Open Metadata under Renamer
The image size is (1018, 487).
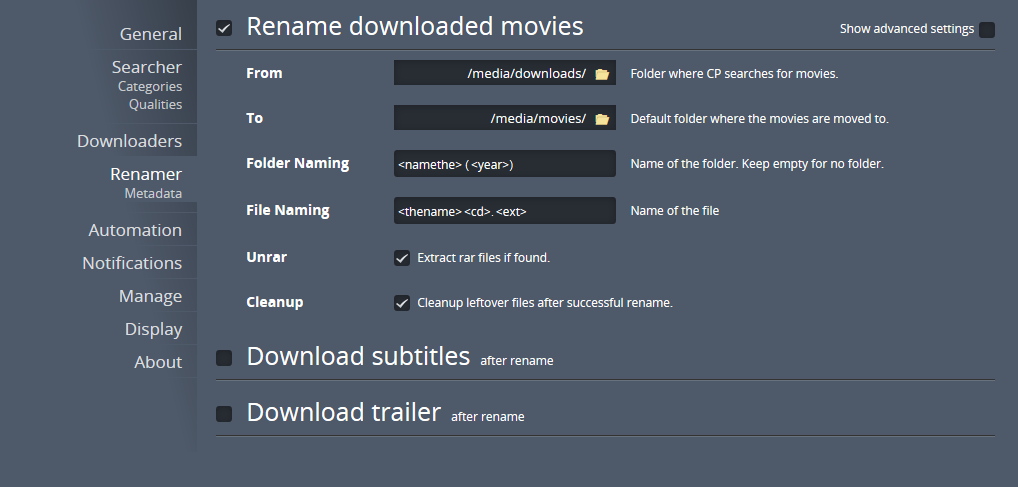click(x=153, y=193)
